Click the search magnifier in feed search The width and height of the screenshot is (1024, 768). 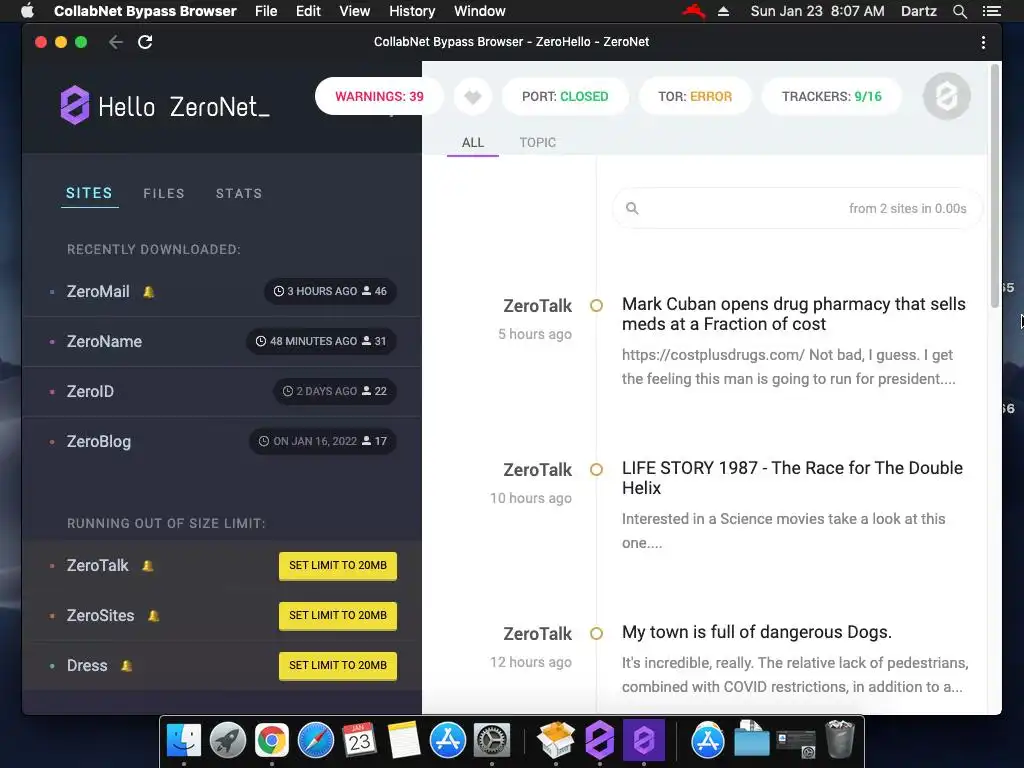tap(632, 208)
